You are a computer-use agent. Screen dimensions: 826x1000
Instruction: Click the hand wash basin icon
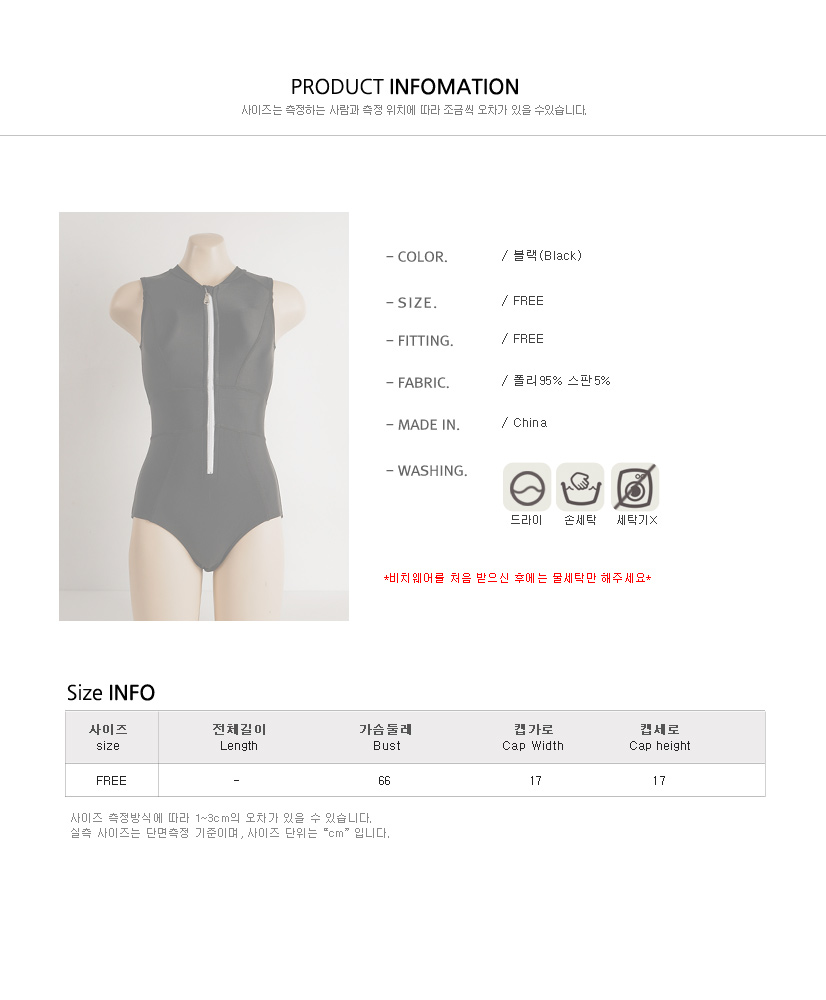coord(580,487)
